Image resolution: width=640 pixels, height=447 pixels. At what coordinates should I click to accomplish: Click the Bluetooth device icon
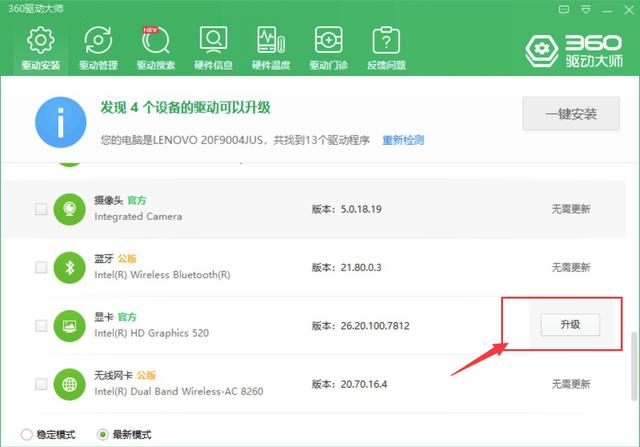point(69,268)
